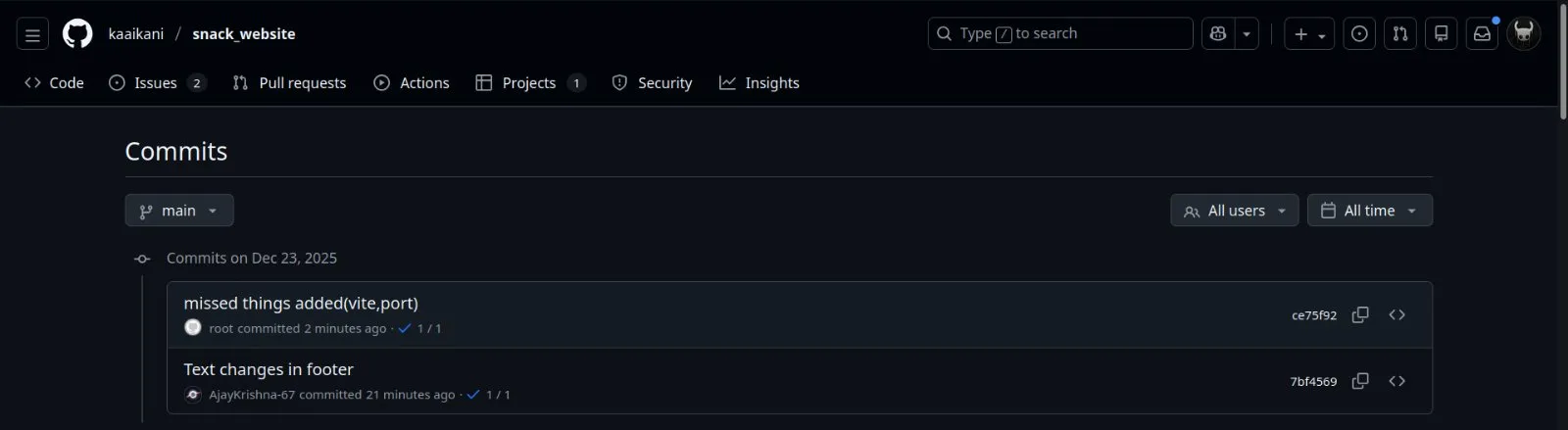This screenshot has height=430, width=1568.
Task: Expand the create new plus dropdown
Action: pyautogui.click(x=1309, y=34)
